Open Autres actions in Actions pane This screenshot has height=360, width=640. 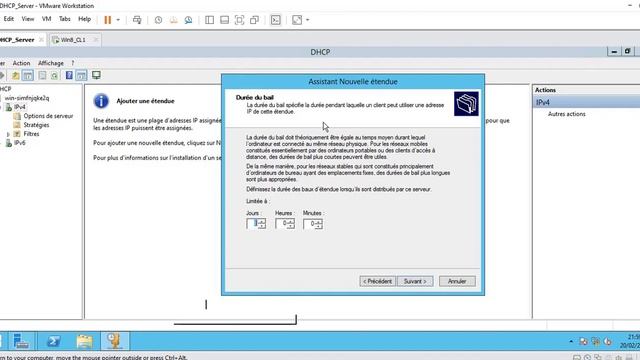point(567,114)
